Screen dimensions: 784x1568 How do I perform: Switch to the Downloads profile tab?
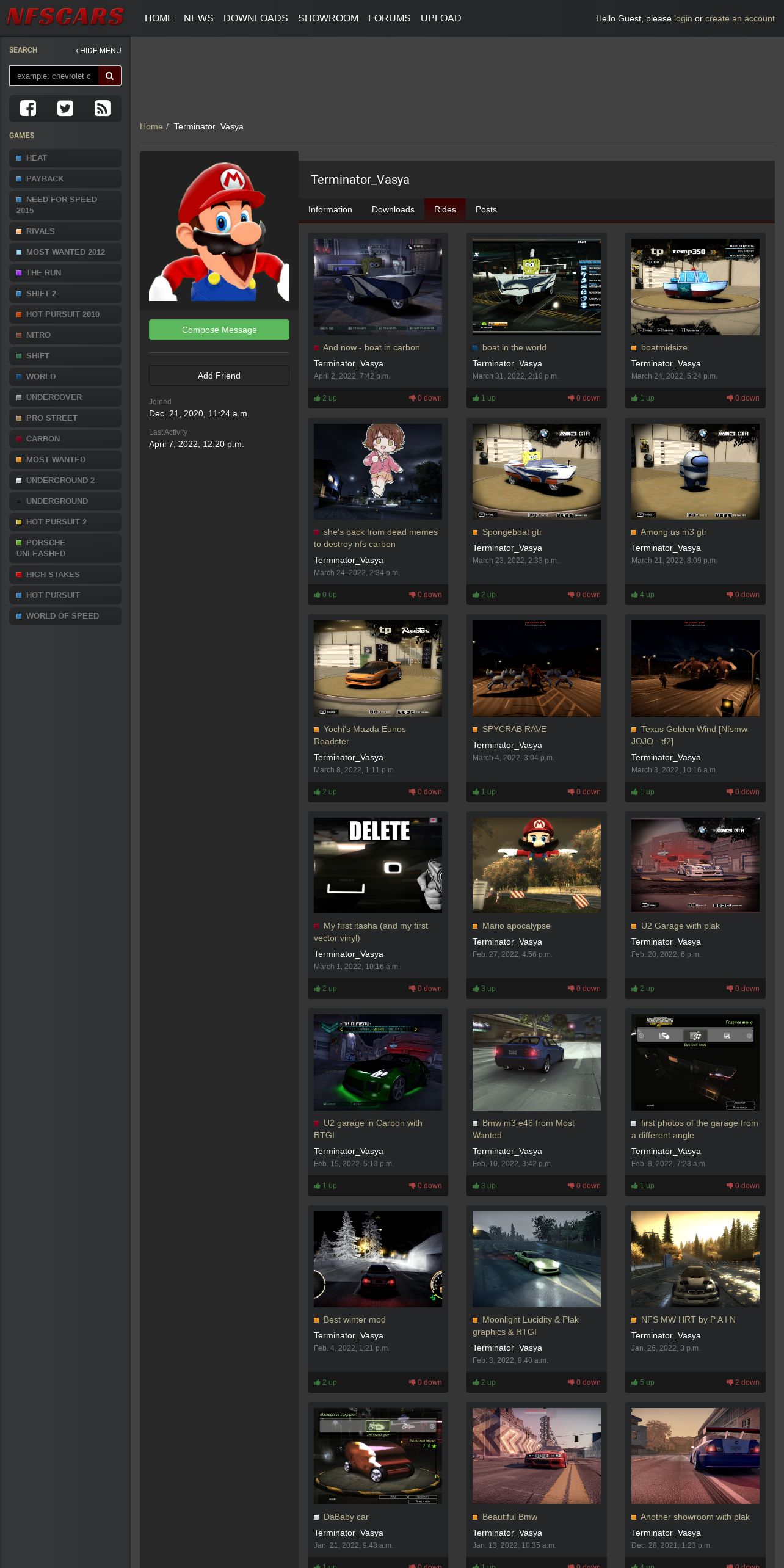coord(393,209)
